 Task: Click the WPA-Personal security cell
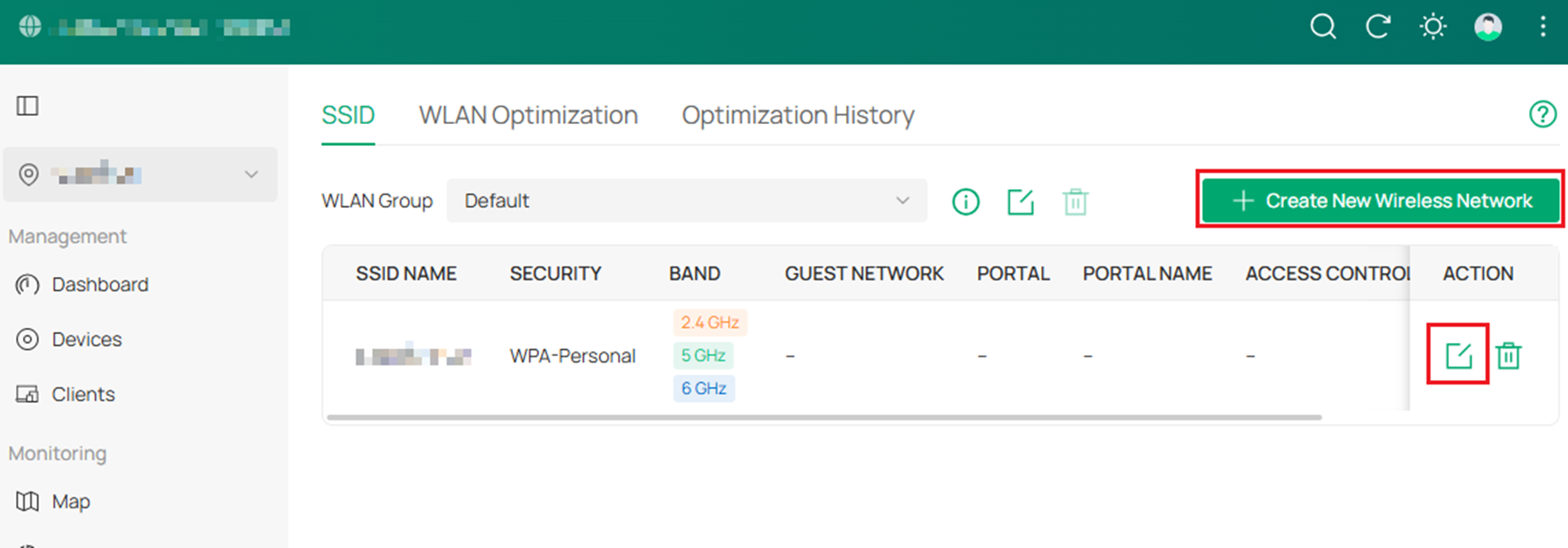coord(573,355)
